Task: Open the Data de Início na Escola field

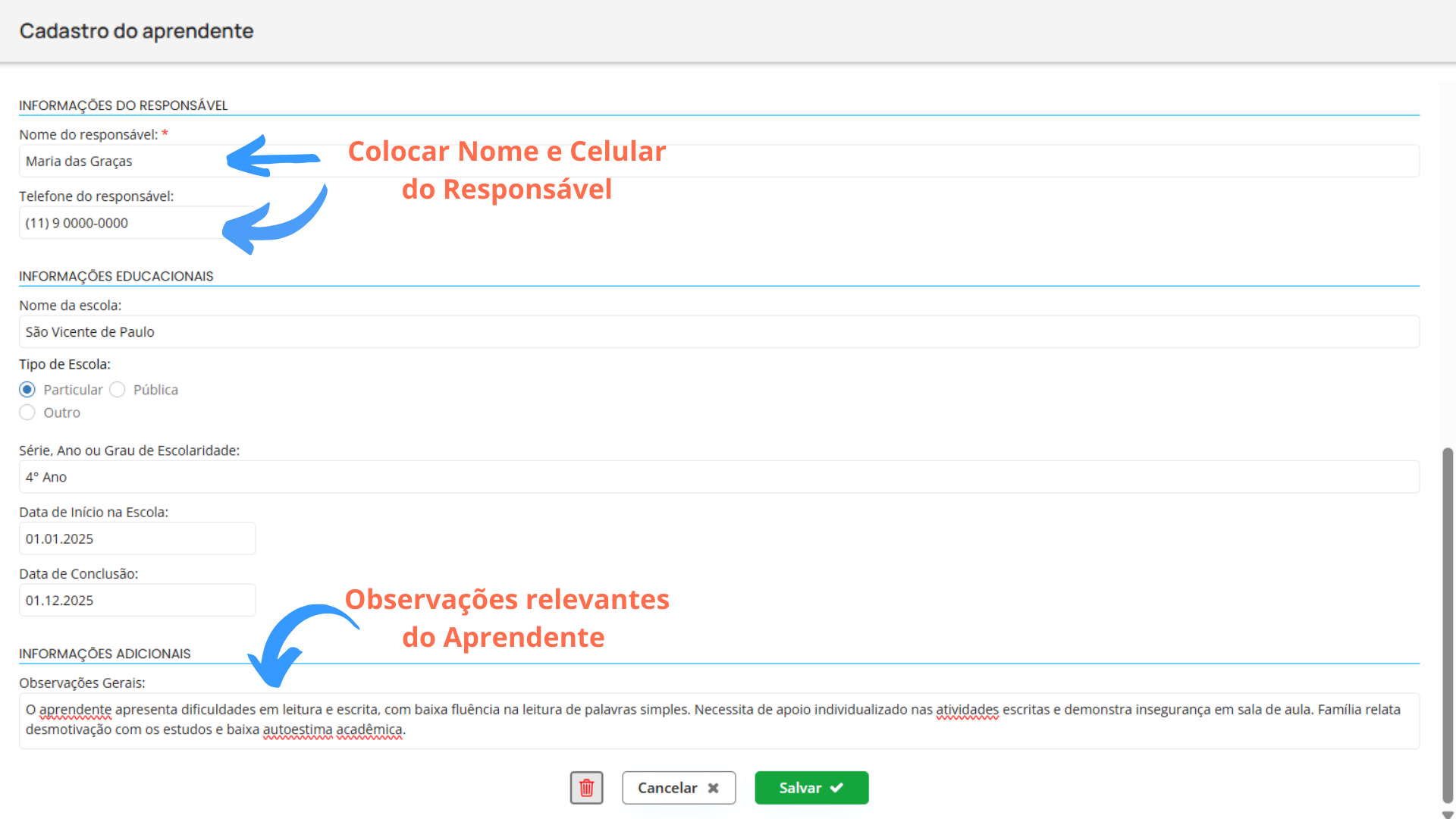Action: coord(137,538)
